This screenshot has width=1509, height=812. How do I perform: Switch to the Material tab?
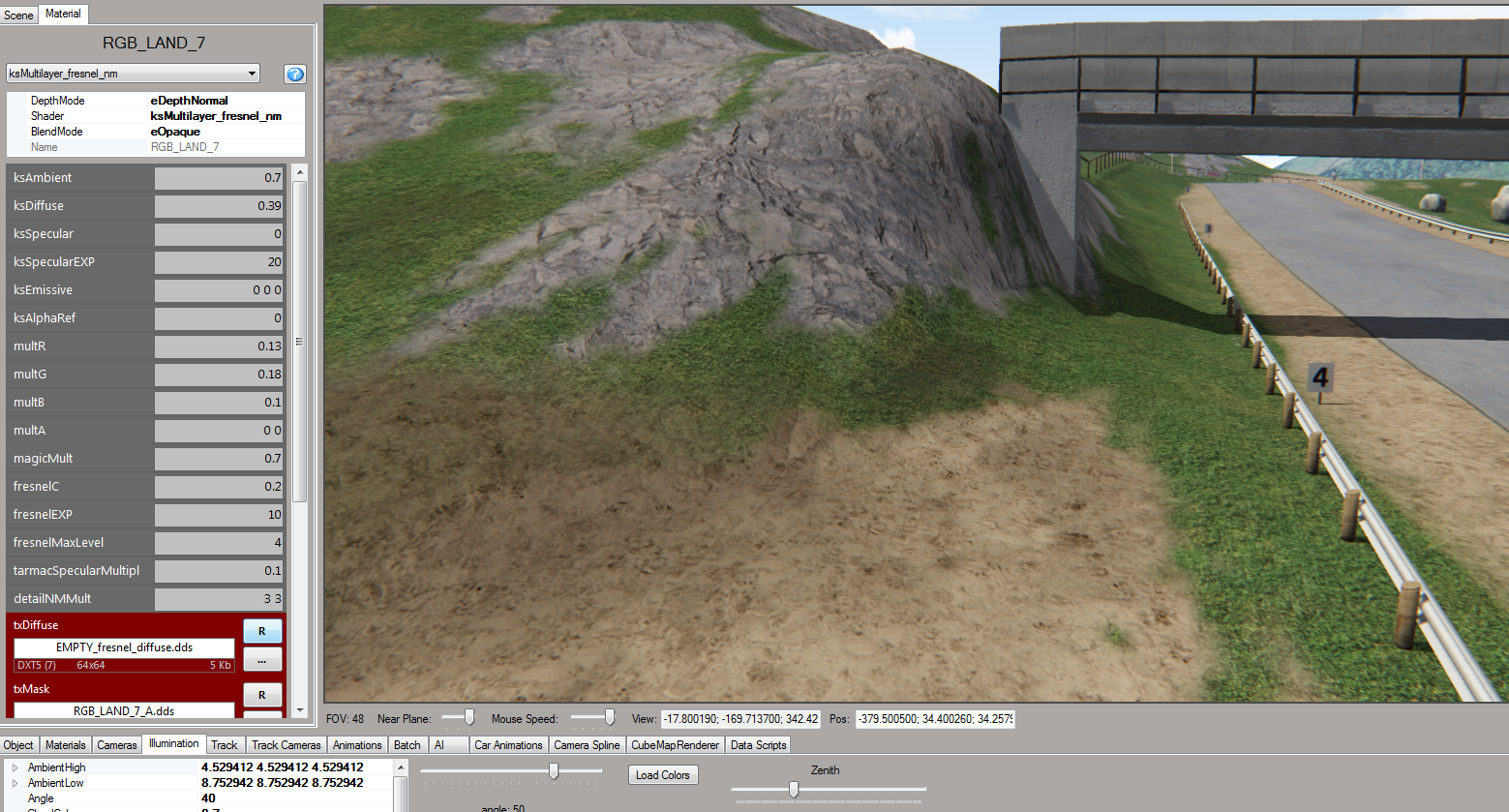pos(63,14)
